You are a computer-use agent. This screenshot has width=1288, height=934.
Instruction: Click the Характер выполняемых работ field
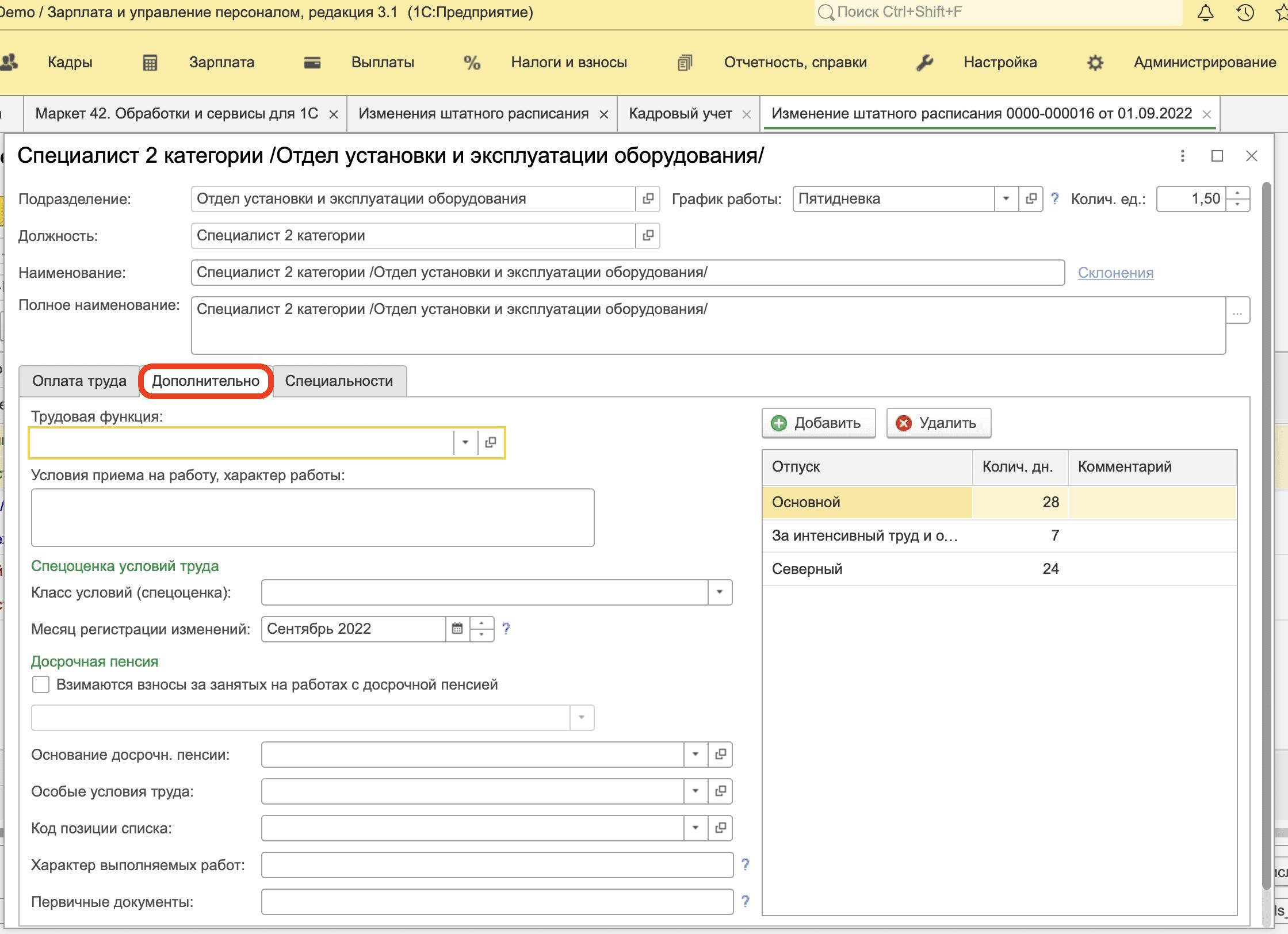tap(497, 865)
